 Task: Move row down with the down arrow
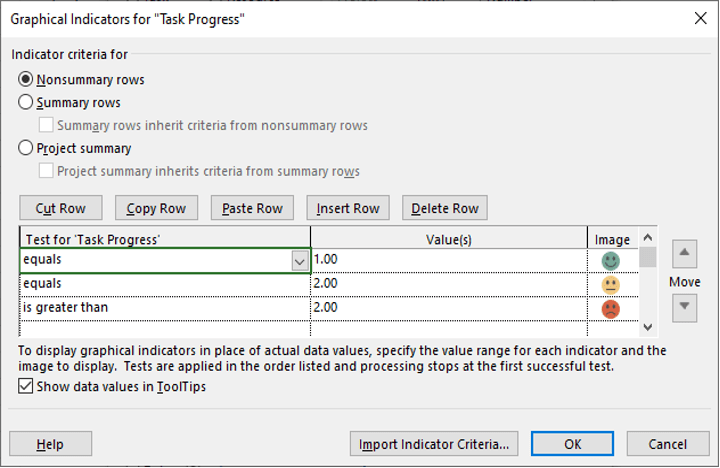click(684, 308)
